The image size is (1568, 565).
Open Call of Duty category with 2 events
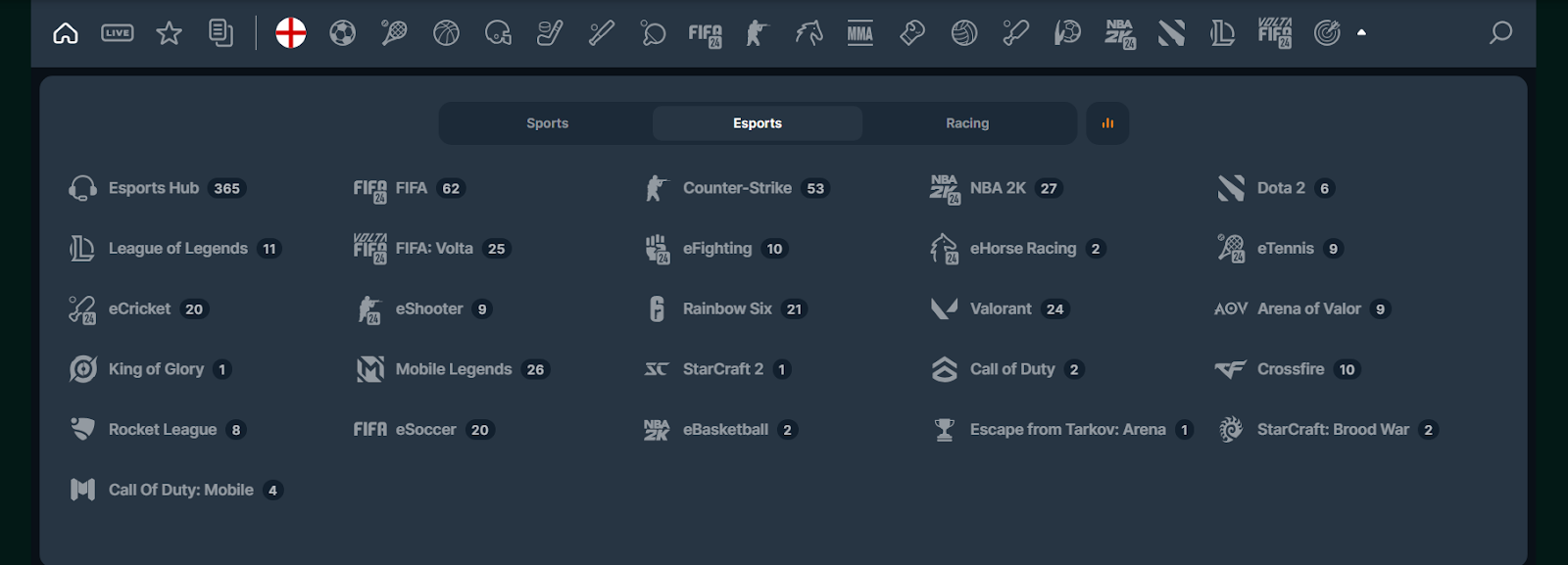point(1007,369)
